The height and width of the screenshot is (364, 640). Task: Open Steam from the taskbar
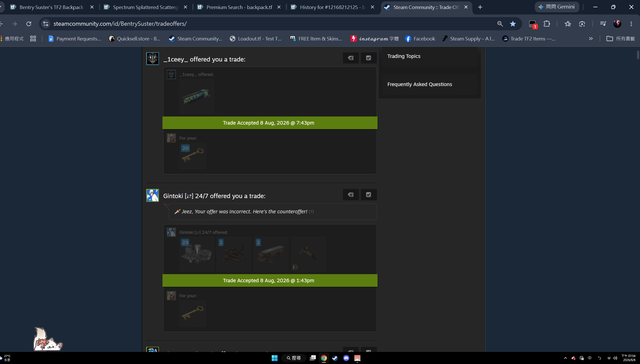click(335, 358)
